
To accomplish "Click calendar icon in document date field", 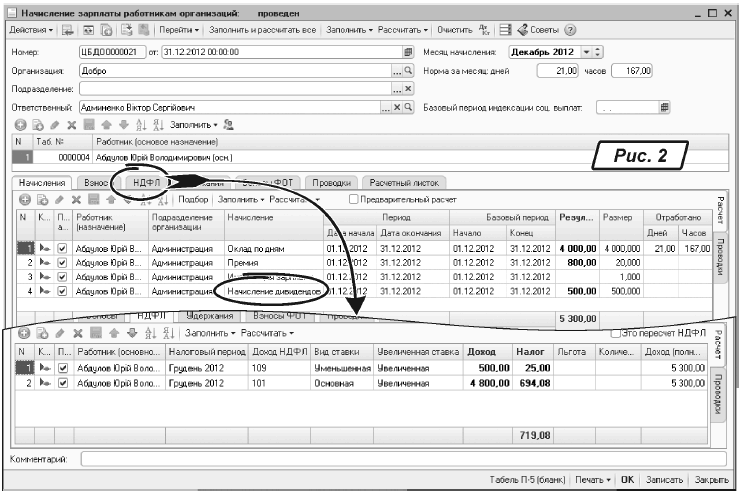I will 407,51.
